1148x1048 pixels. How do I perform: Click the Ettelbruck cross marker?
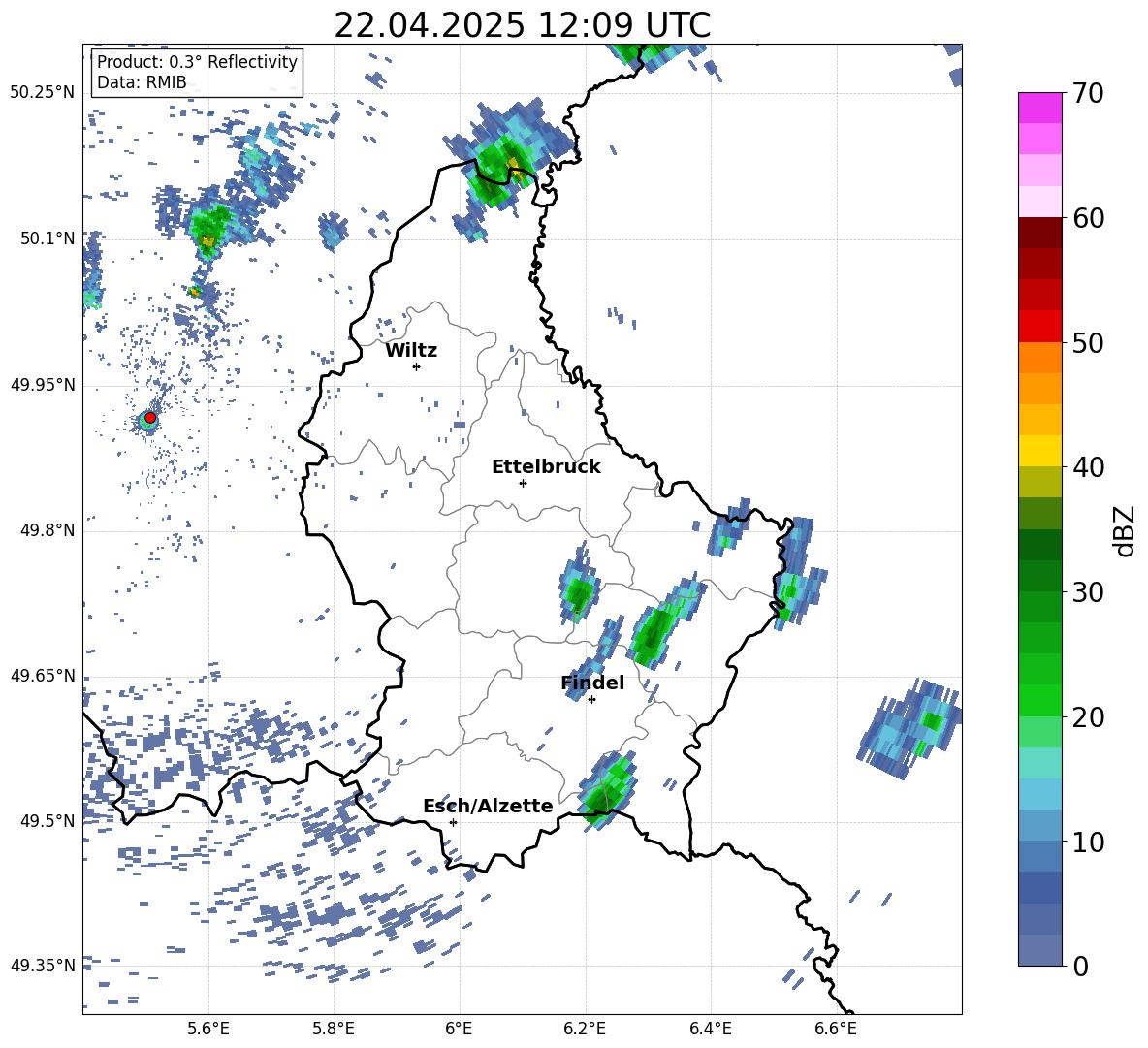click(523, 483)
